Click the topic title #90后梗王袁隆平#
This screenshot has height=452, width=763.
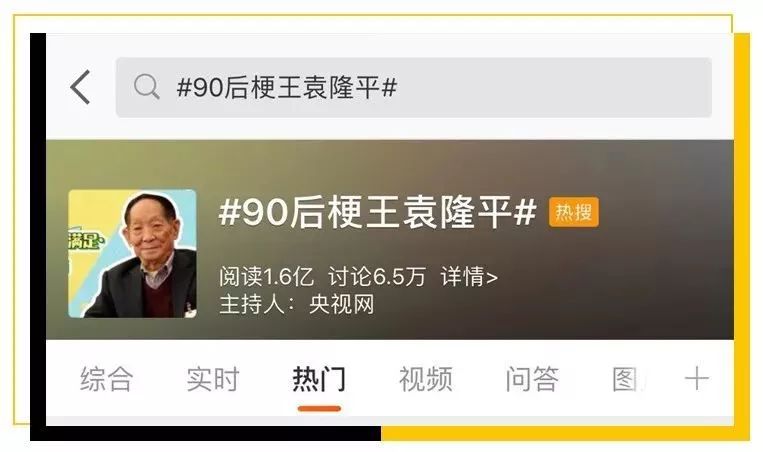378,212
